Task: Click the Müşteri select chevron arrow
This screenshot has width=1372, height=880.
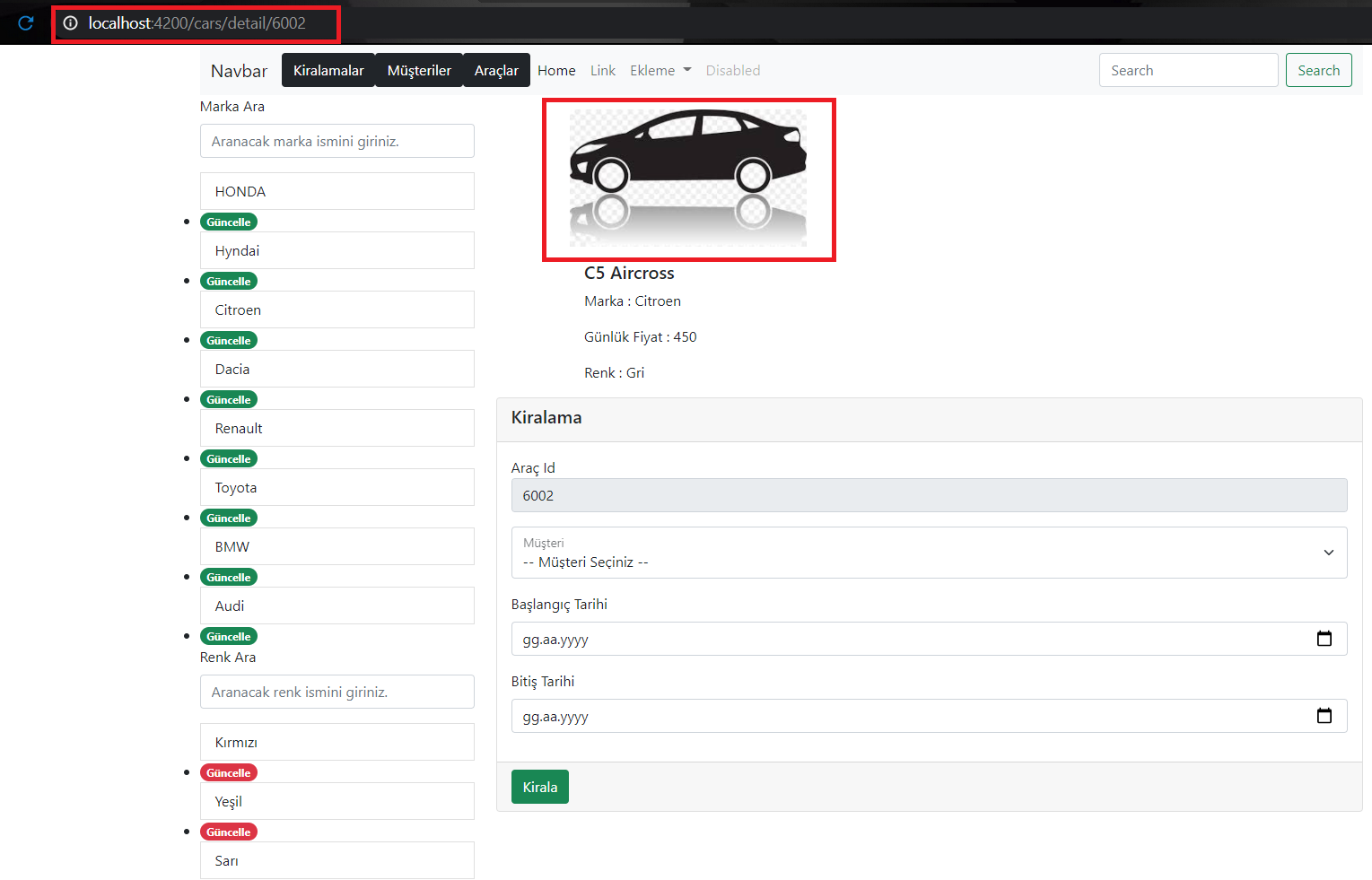Action: click(1329, 553)
